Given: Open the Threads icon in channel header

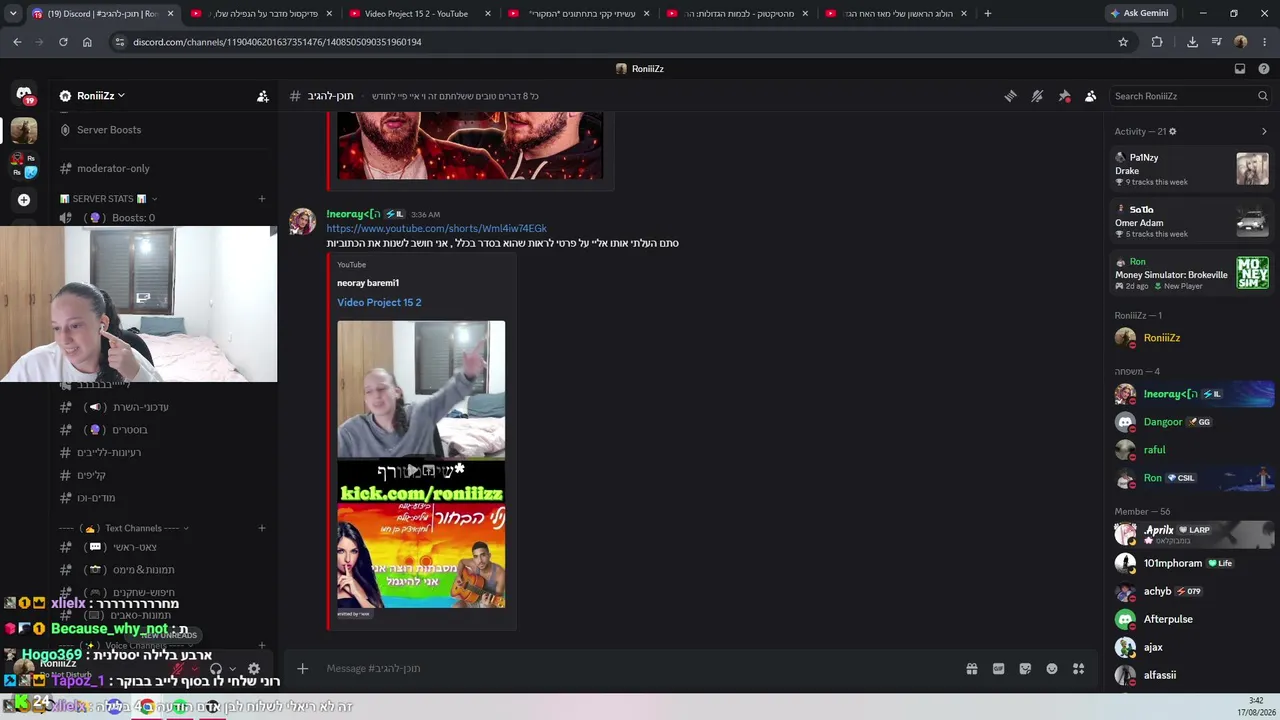Looking at the screenshot, I should click(x=1011, y=96).
